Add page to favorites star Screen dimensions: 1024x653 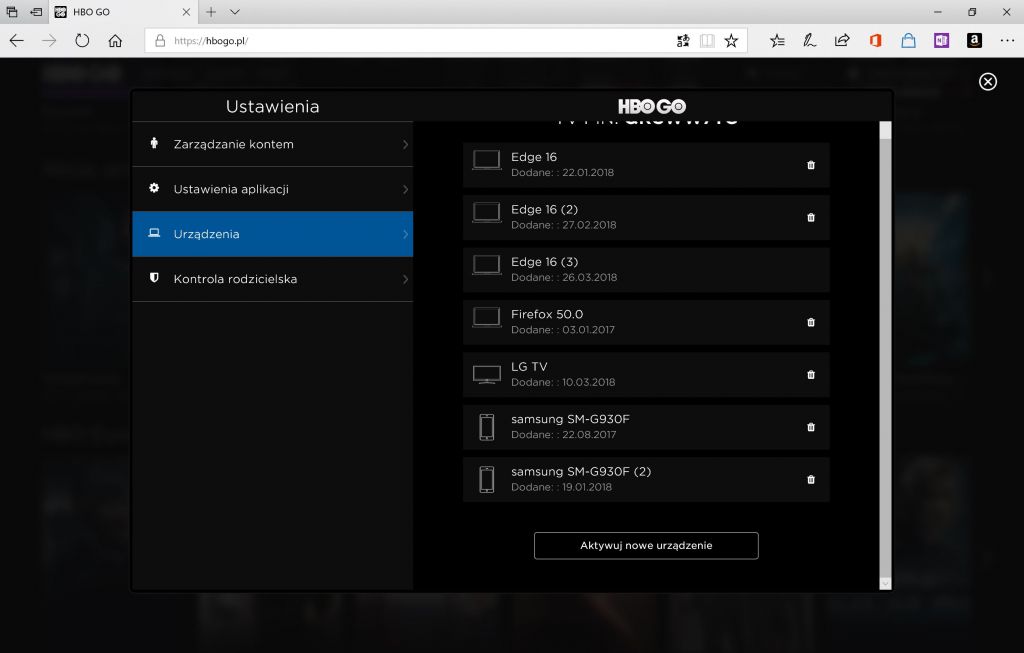pos(731,40)
